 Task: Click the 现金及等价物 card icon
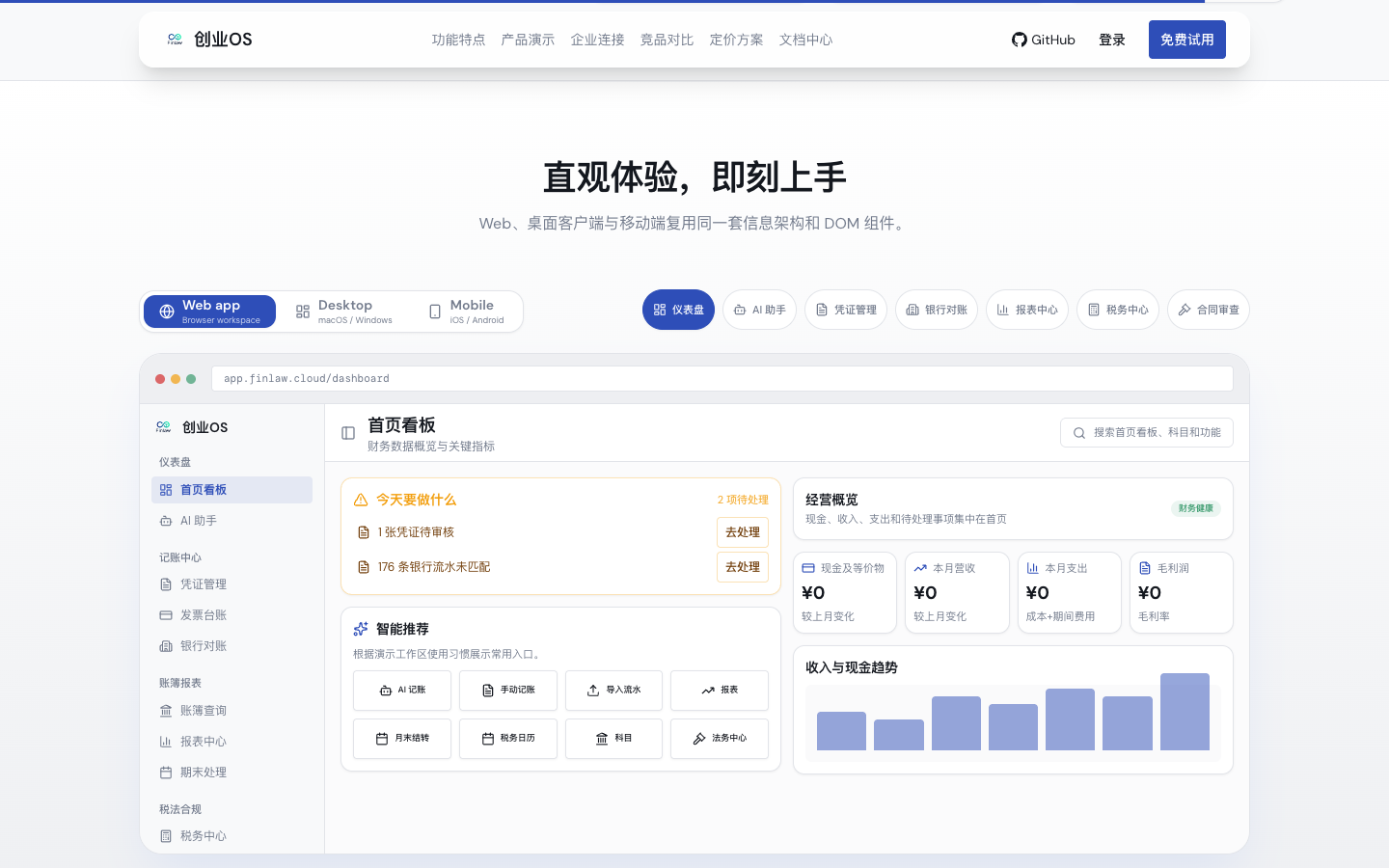808,568
